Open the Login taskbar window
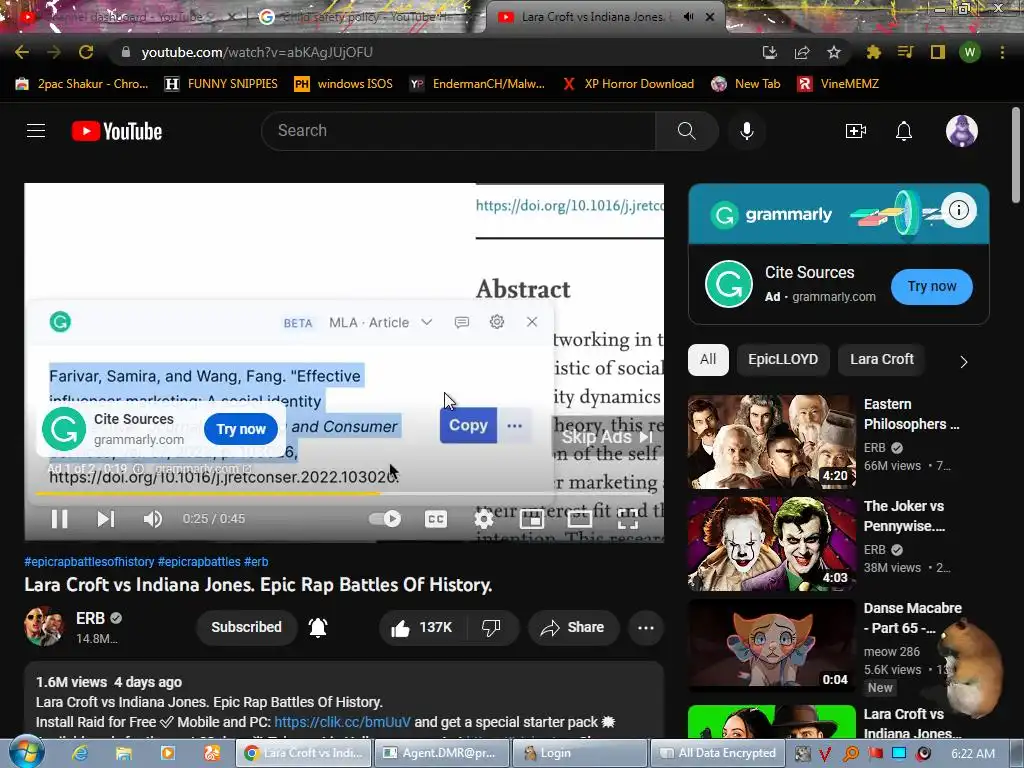This screenshot has height=768, width=1024. [x=579, y=753]
